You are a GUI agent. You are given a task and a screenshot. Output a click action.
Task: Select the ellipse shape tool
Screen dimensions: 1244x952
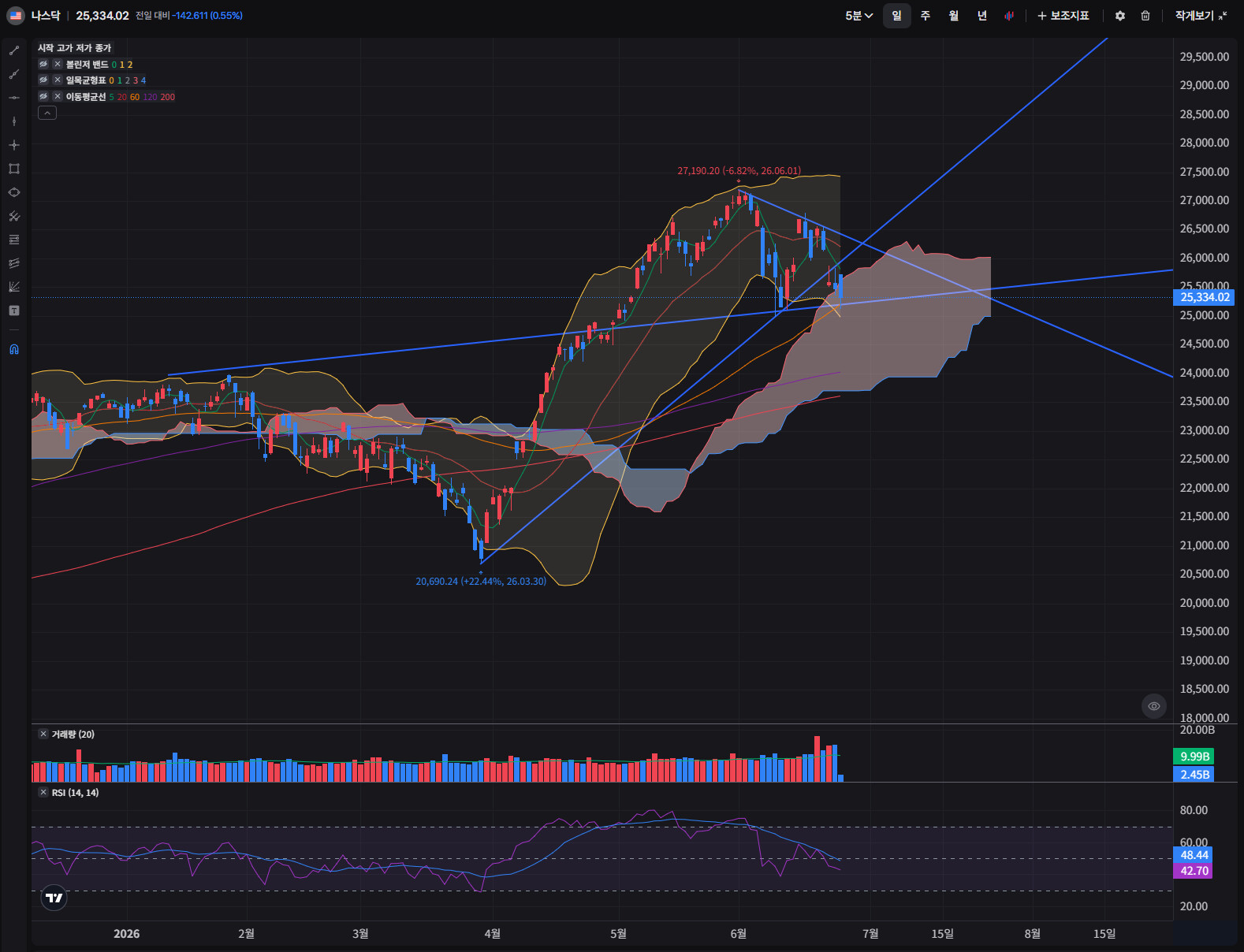coord(14,192)
